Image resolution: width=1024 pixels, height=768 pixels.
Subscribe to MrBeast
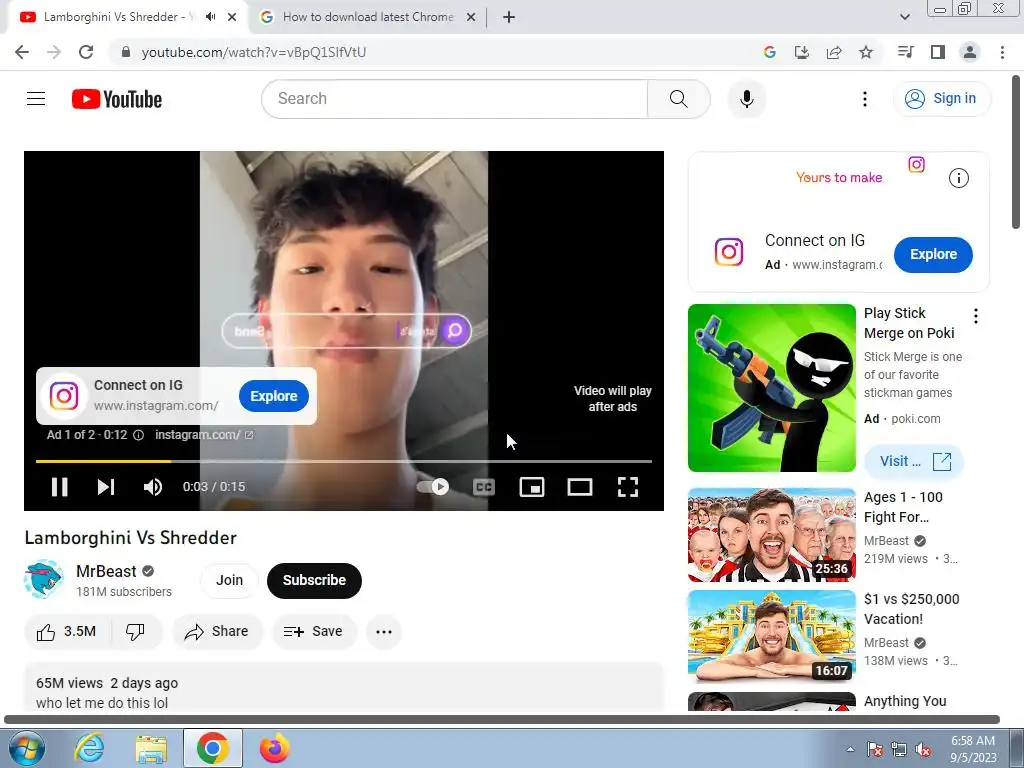coord(314,580)
